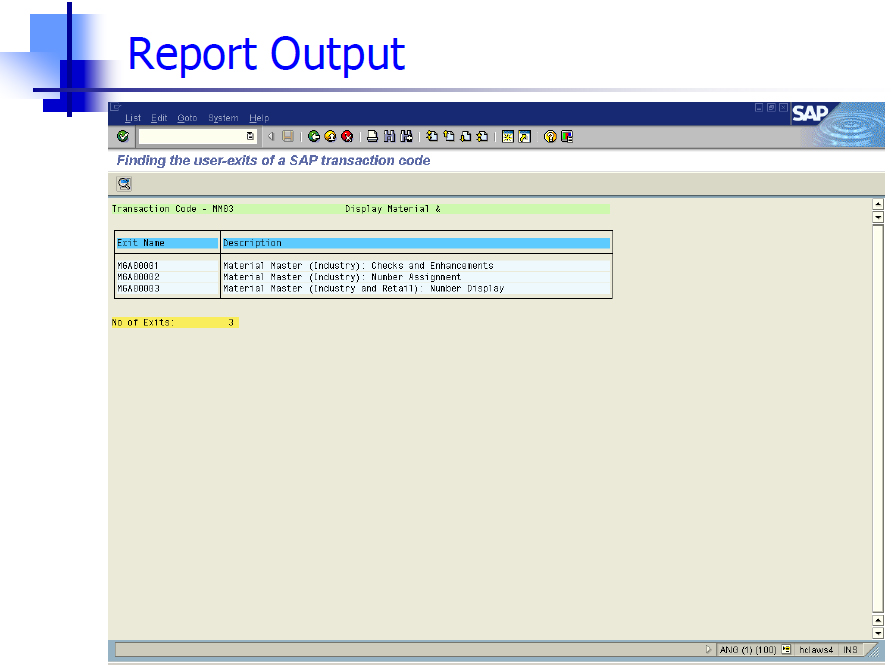Click the scroll-down arrow at bottom of scrollbar
The width and height of the screenshot is (891, 665).
coord(878,633)
